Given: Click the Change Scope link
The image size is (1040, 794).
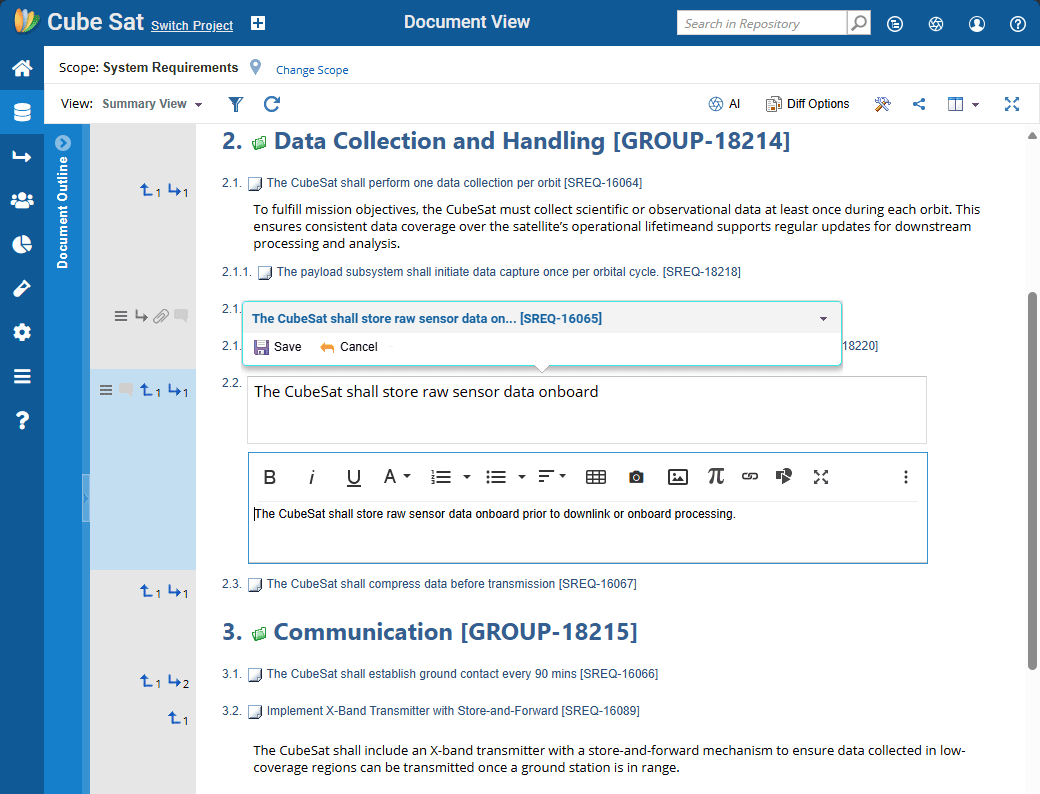Looking at the screenshot, I should tap(312, 70).
